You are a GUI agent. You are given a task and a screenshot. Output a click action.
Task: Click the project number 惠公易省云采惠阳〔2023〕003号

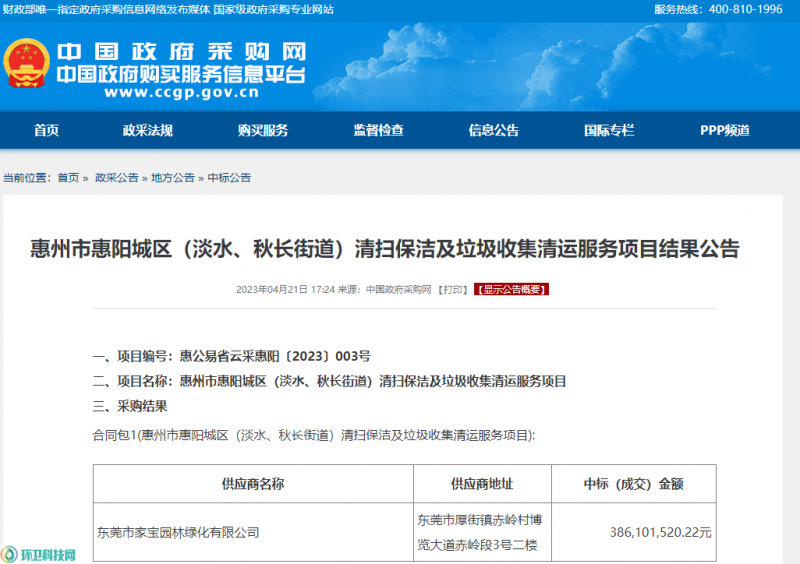coord(275,356)
